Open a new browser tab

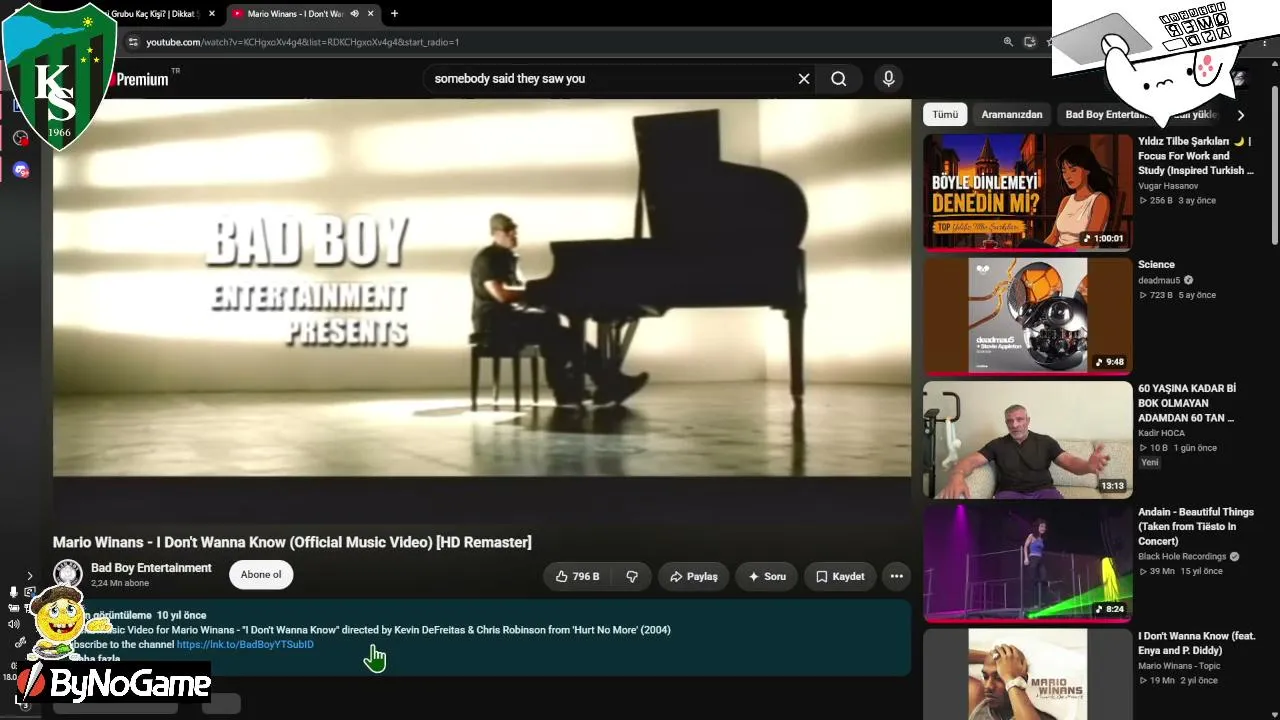point(394,14)
